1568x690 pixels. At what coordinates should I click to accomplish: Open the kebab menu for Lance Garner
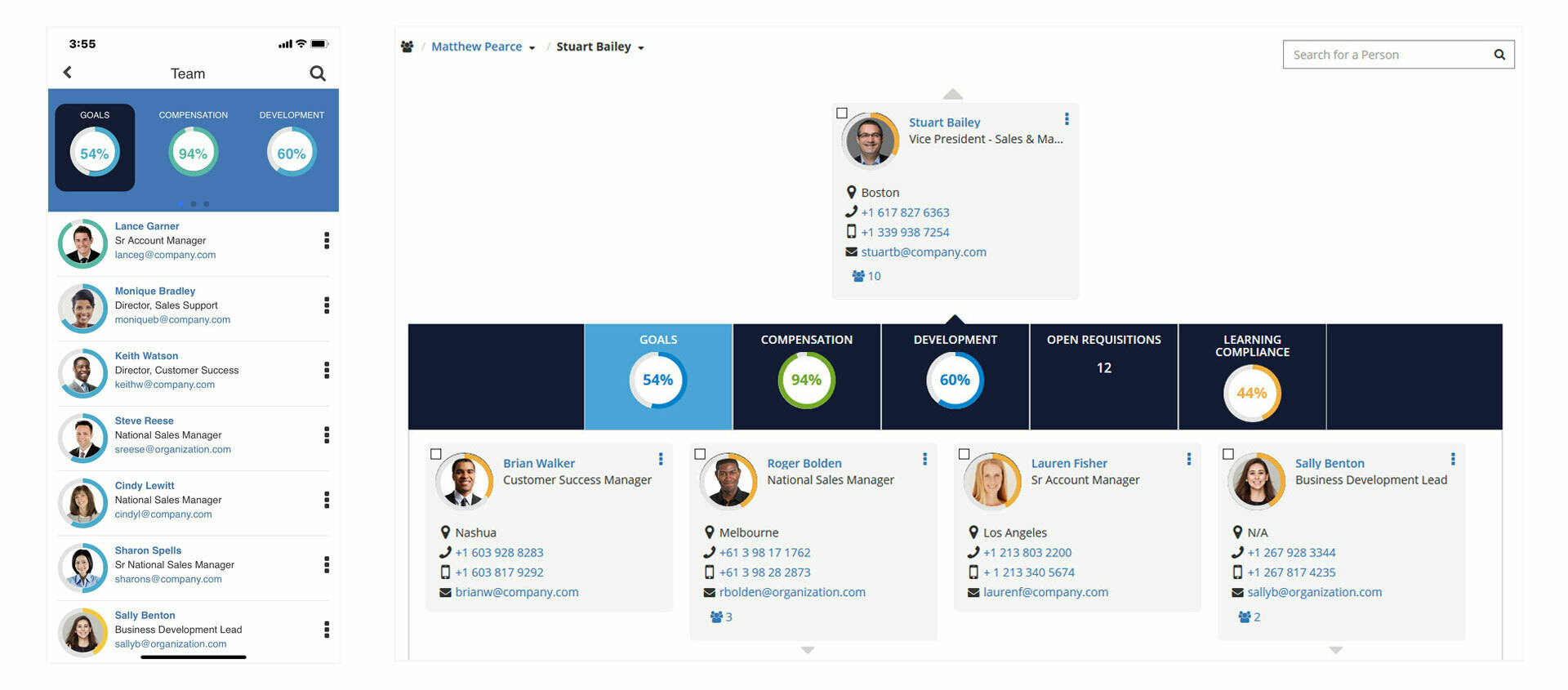[x=327, y=240]
